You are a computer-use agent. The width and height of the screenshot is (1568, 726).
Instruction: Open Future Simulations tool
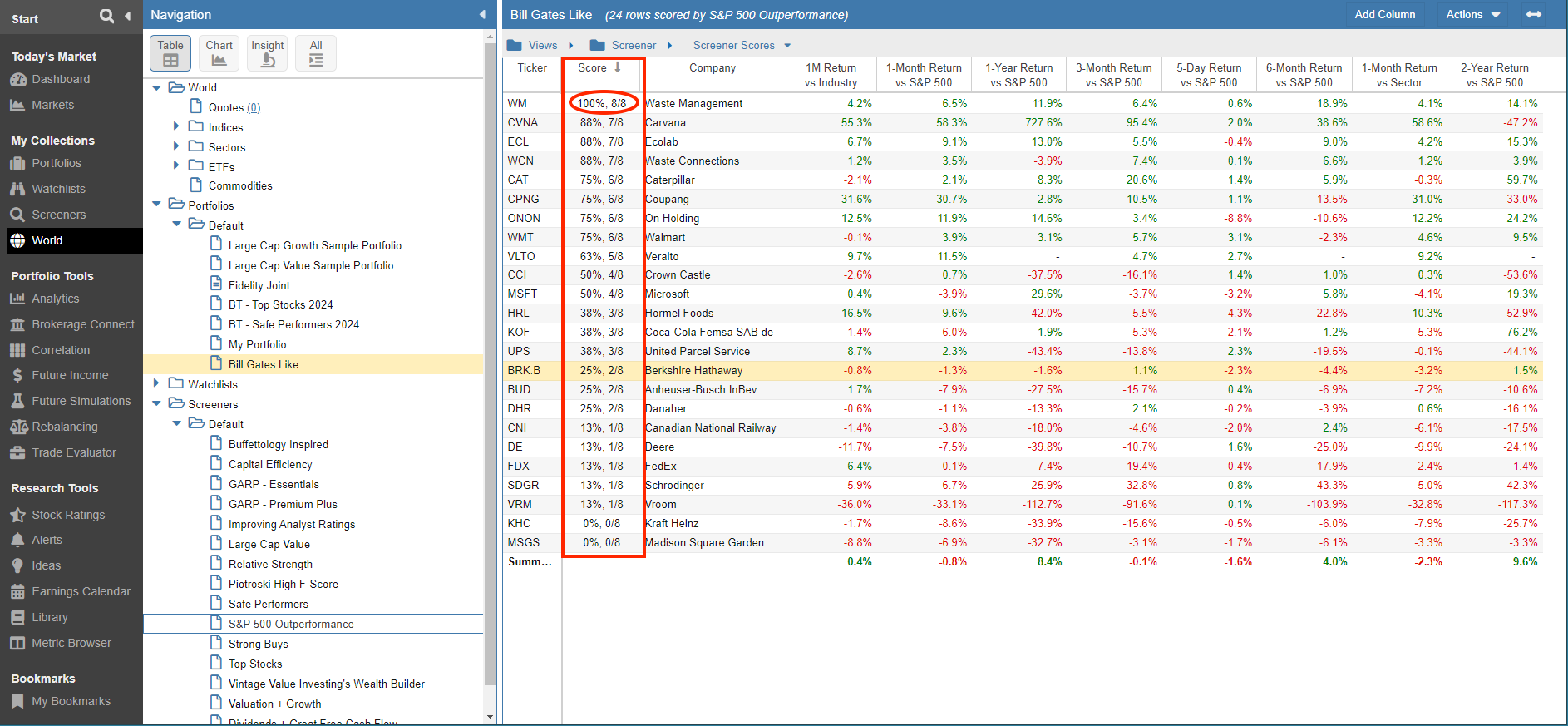(x=81, y=401)
